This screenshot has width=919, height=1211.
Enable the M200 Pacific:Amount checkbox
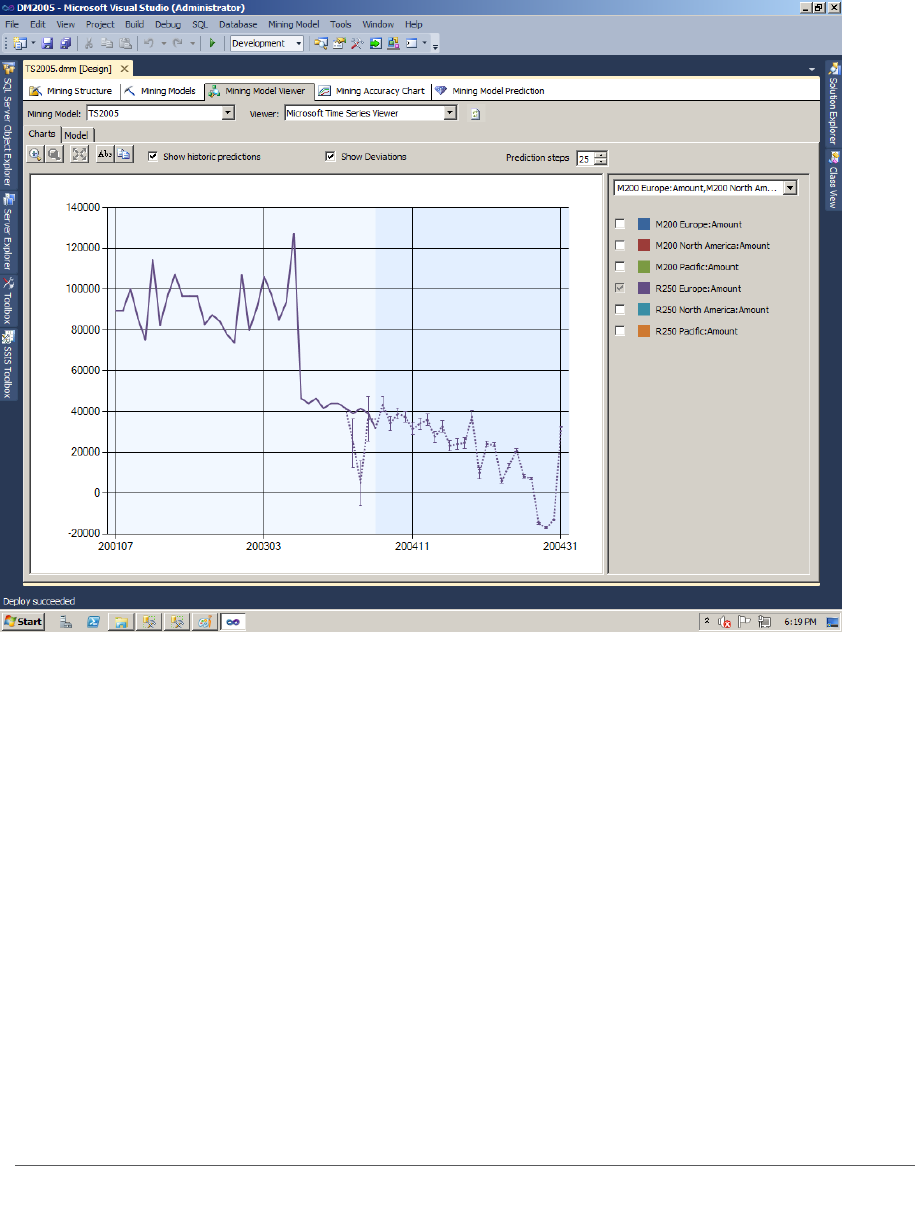coord(620,266)
